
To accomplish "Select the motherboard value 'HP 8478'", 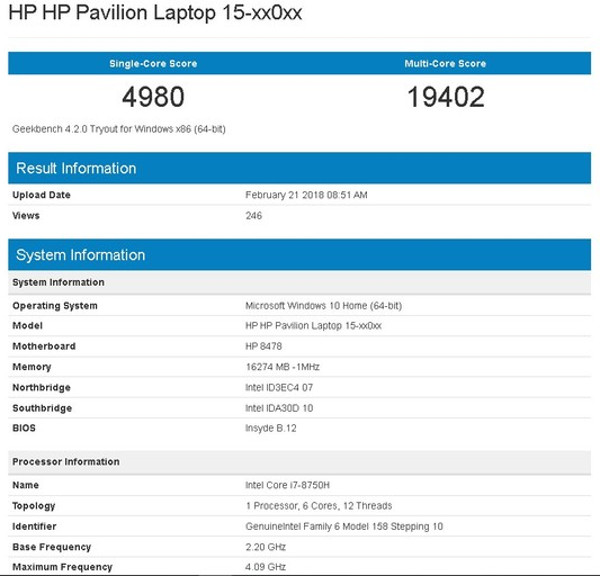I will (x=263, y=346).
